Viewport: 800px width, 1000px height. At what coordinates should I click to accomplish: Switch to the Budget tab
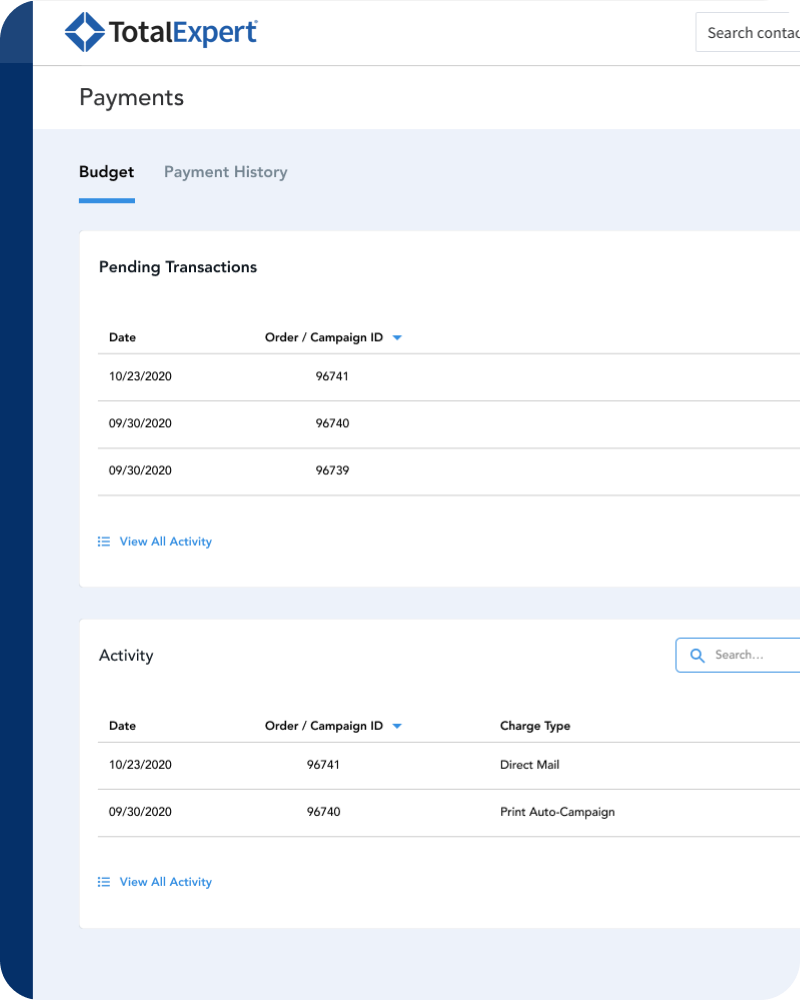click(106, 172)
